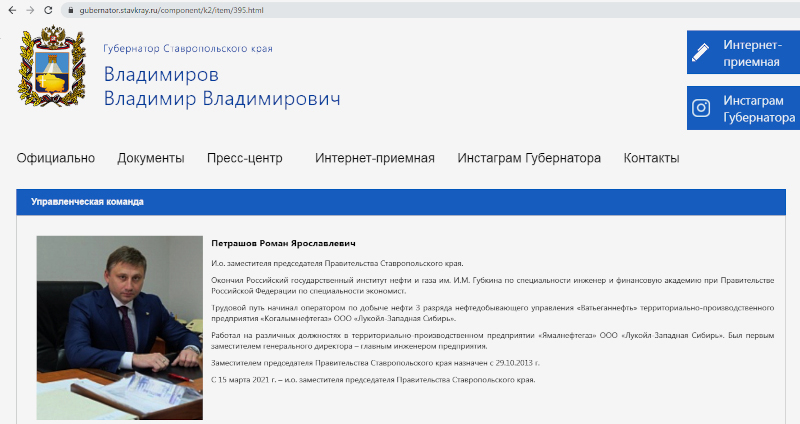
Task: Open the blue Инстаграм Губернатора button
Action: coord(743,108)
